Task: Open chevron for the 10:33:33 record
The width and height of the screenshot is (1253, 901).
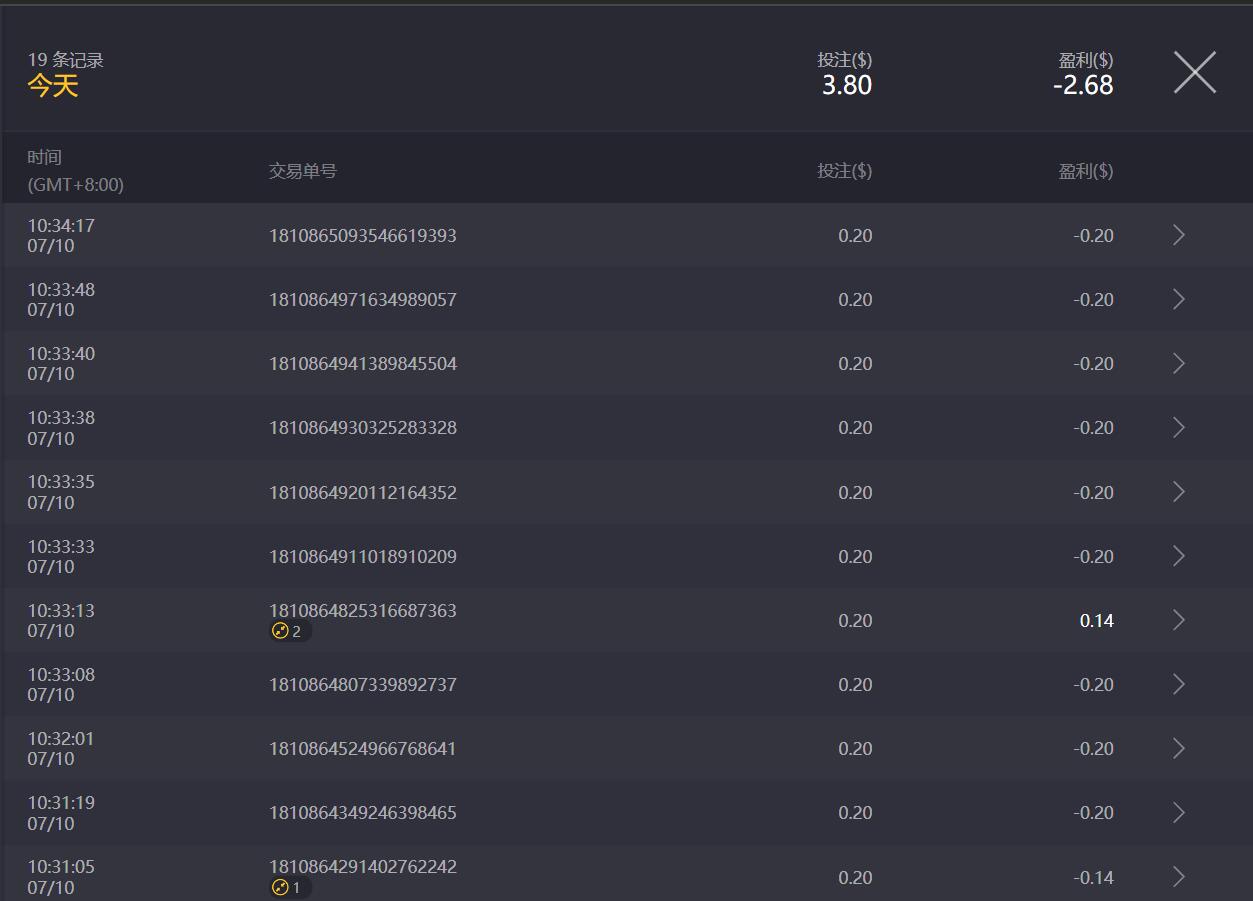Action: point(1178,556)
